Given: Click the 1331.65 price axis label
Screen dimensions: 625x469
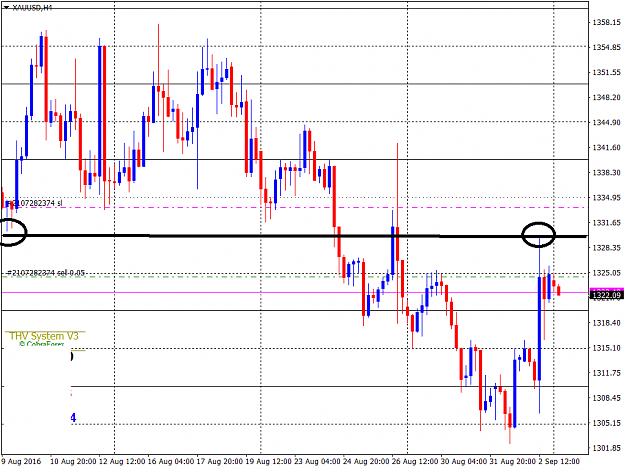Looking at the screenshot, I should [x=606, y=223].
